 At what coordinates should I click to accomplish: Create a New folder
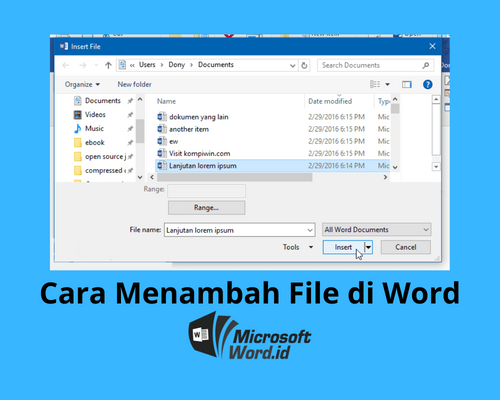click(134, 84)
